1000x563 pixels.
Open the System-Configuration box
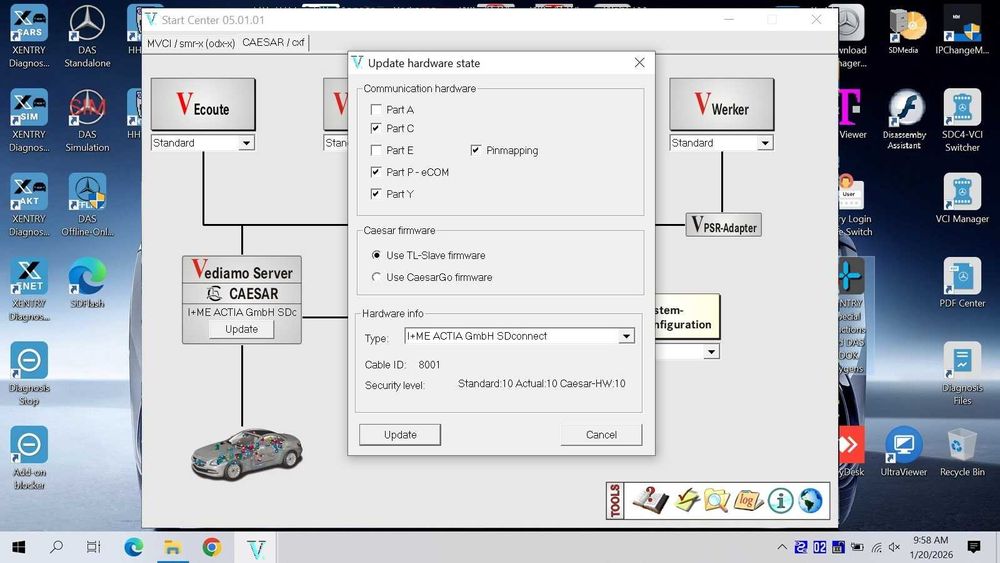688,317
